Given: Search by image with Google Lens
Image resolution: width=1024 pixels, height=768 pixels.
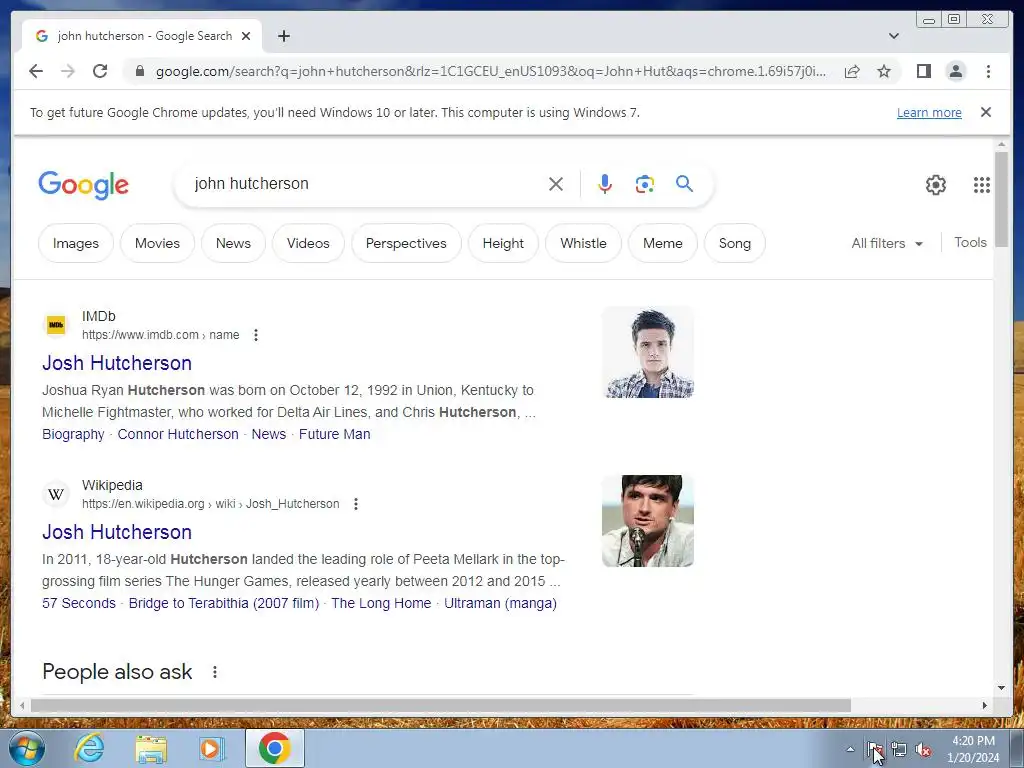Looking at the screenshot, I should coord(645,184).
